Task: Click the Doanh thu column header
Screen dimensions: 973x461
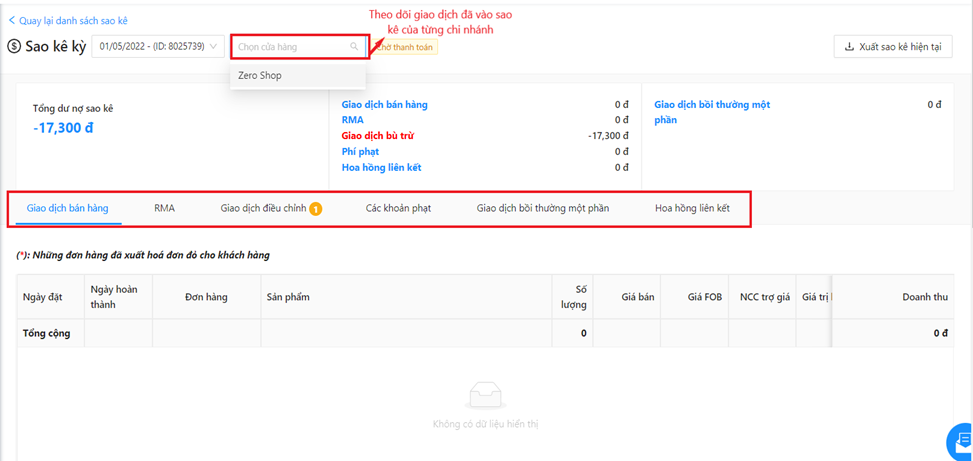Action: (925, 297)
